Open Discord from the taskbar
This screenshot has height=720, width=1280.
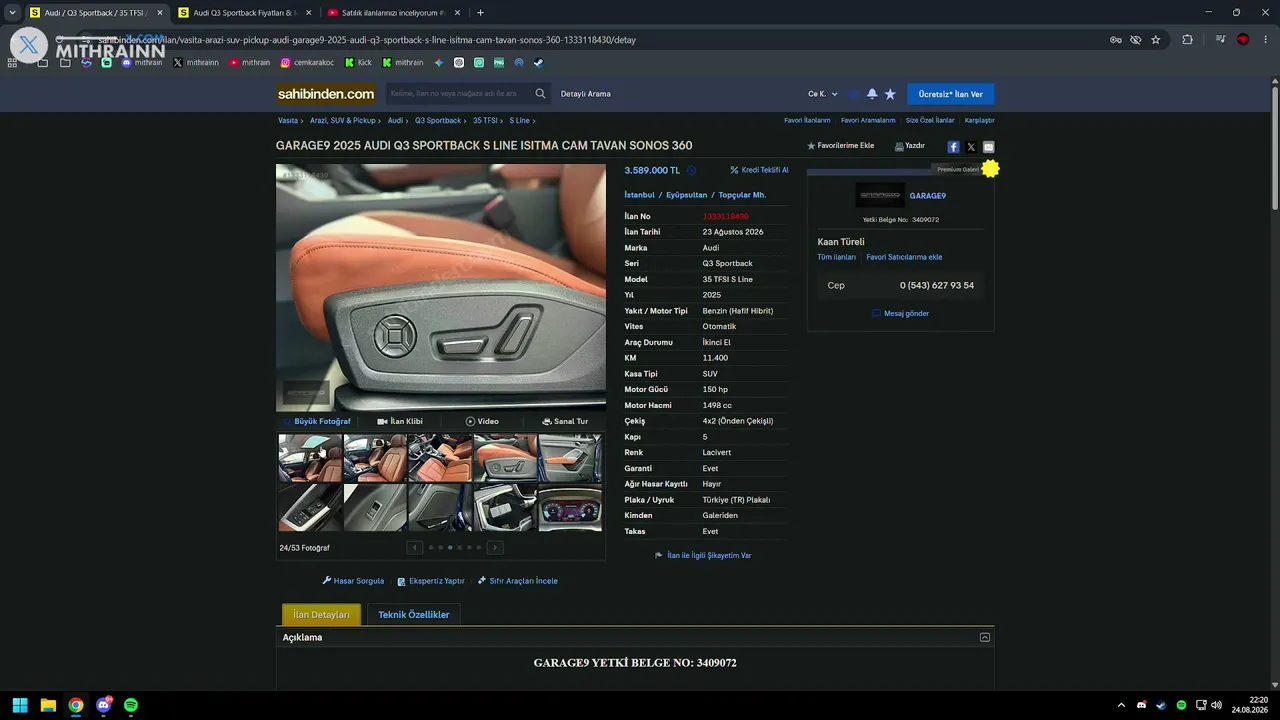(104, 705)
